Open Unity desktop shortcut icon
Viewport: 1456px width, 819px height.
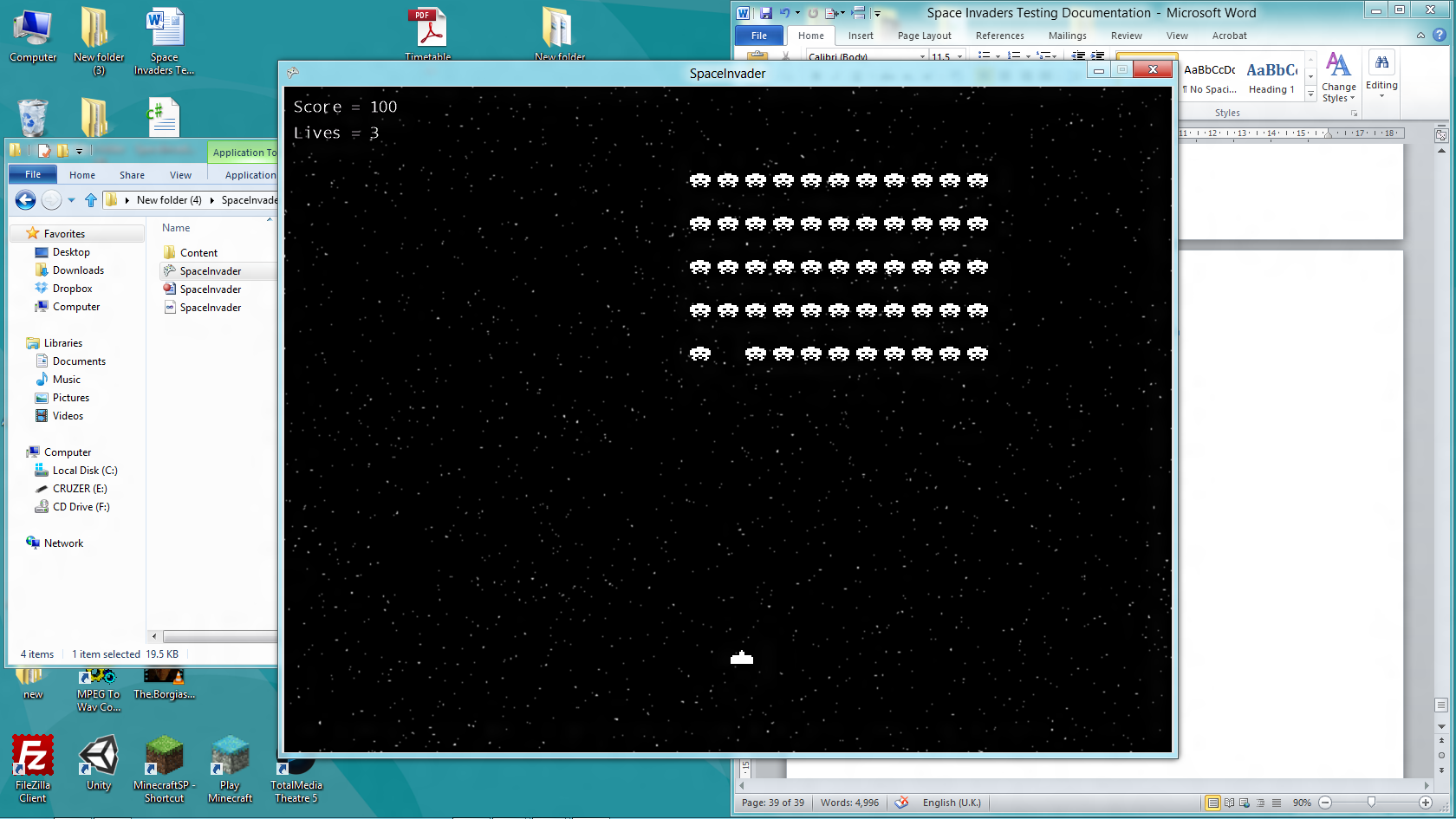(99, 764)
